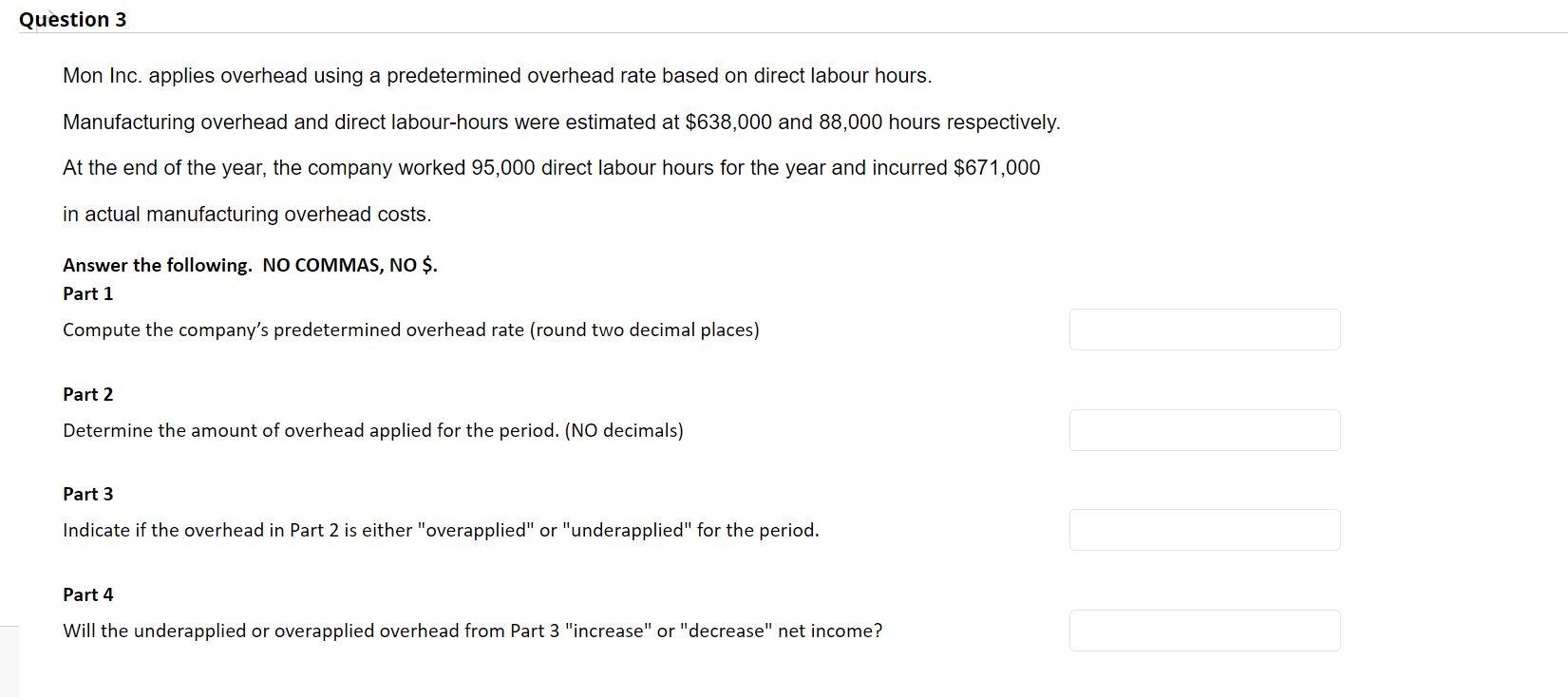Click the Part 2 section label
Screen dimensions: 1568x697
point(86,394)
